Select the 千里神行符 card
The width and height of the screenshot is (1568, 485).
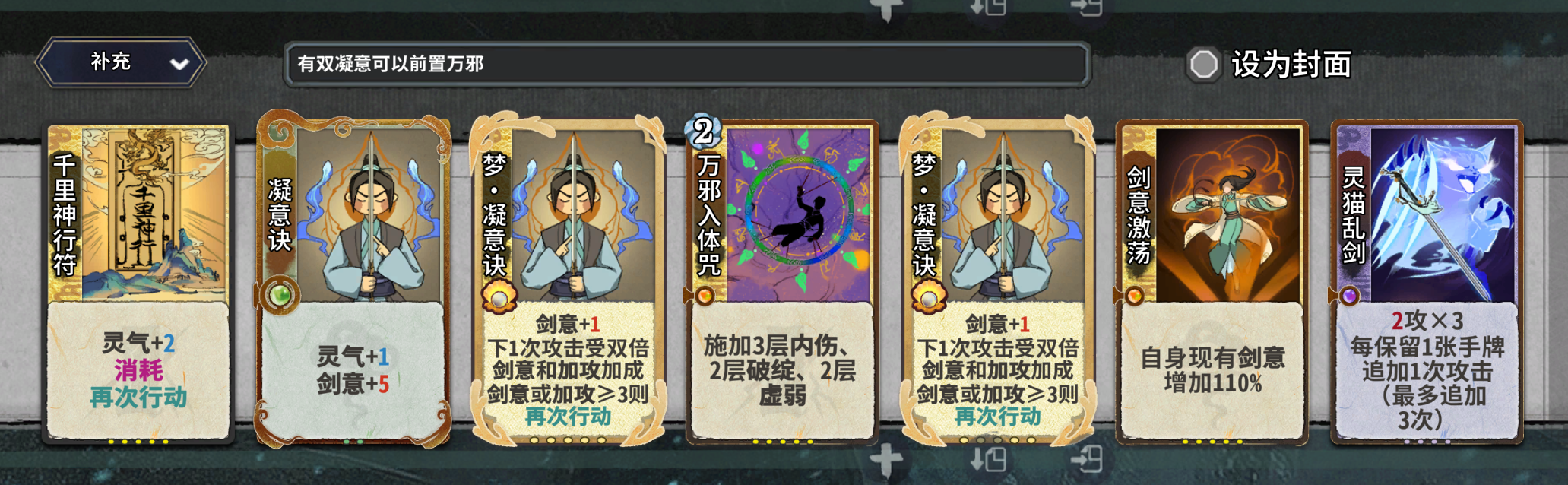pos(138,283)
